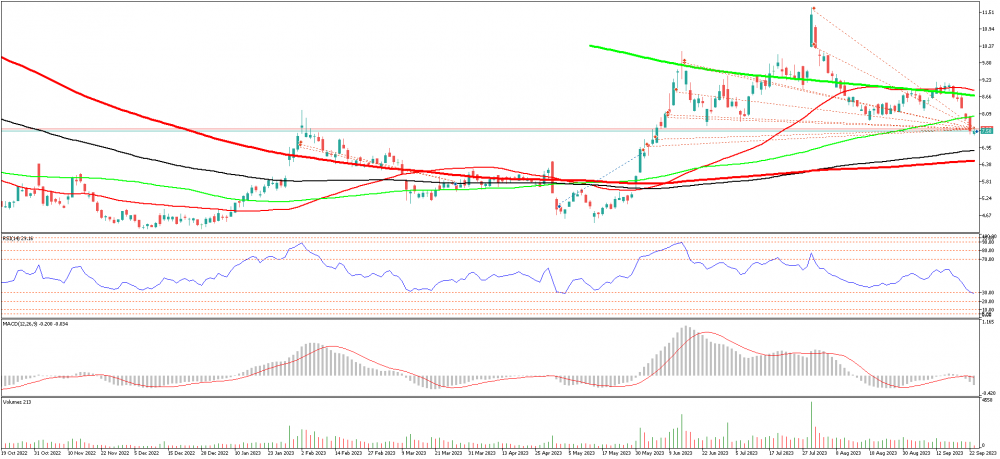Click the 18 Aug 2023 date label
This screenshot has height=459, width=1000.
coord(882,453)
